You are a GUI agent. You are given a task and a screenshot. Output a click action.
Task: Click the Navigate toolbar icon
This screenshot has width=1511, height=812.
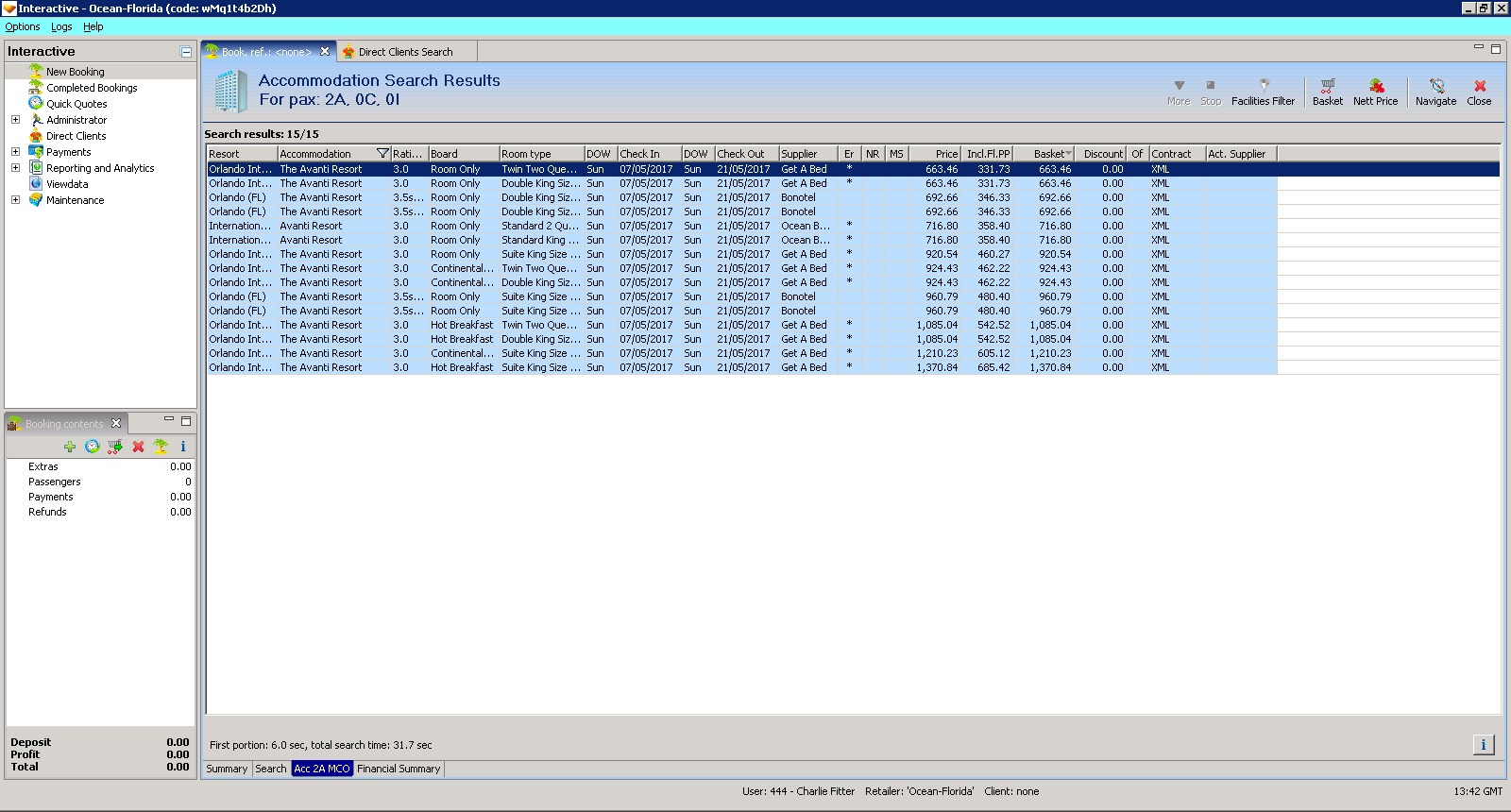click(x=1436, y=86)
